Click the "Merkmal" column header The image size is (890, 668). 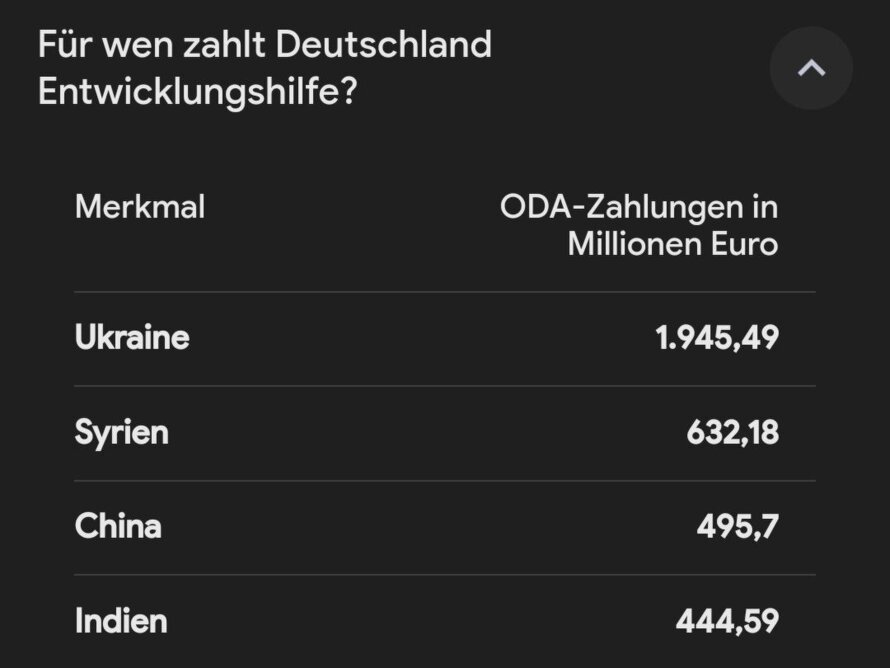140,207
